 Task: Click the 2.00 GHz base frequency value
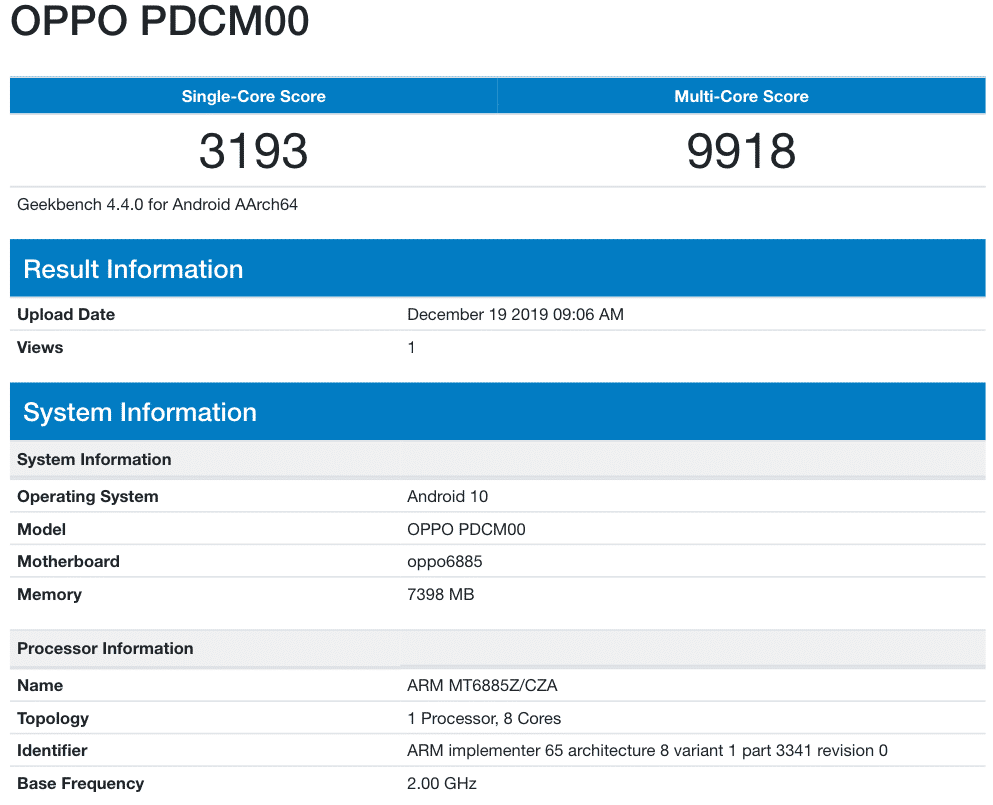click(442, 784)
